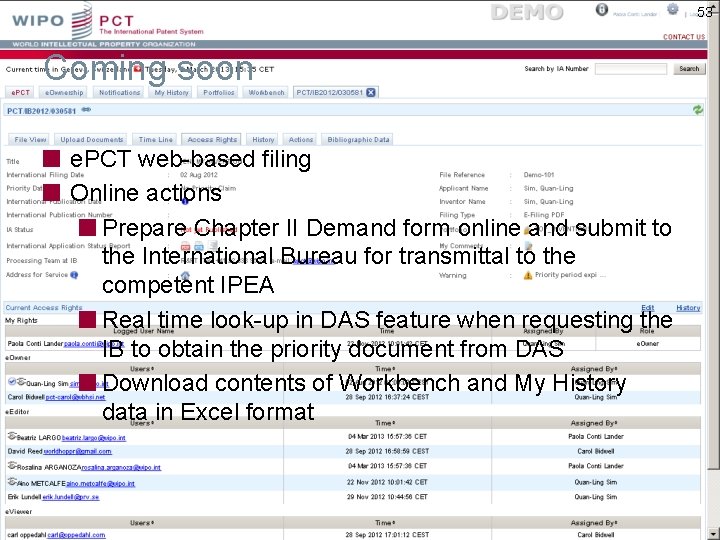Screen dimensions: 720x540
Task: Open Erik Lundell's email link
Action: coord(71,497)
